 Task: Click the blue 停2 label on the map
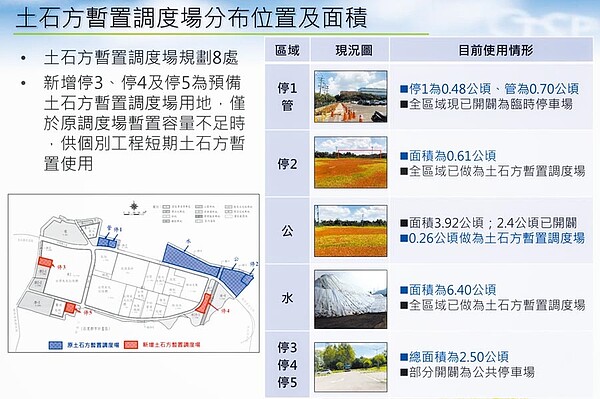tap(254, 264)
